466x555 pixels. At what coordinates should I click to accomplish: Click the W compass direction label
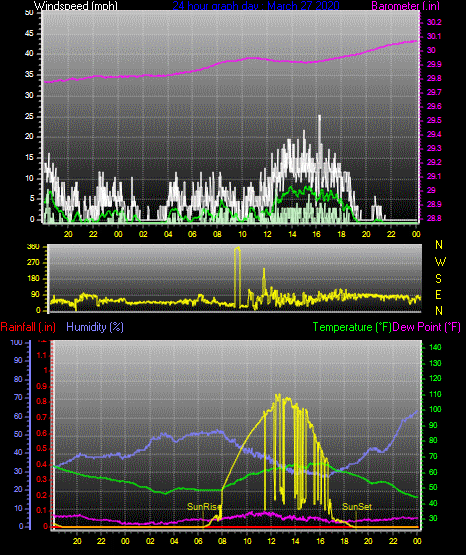pyautogui.click(x=440, y=262)
